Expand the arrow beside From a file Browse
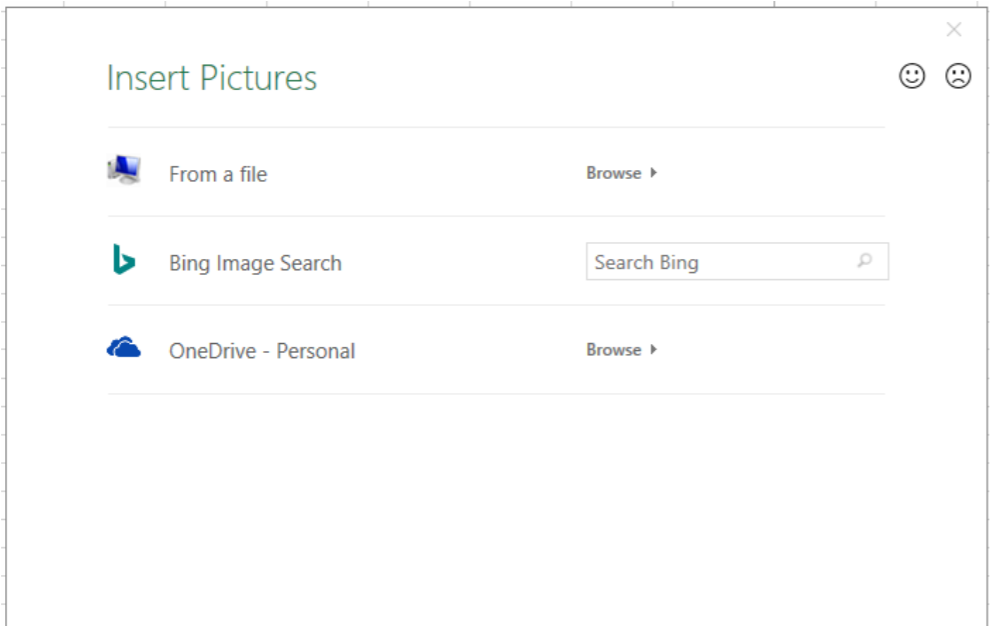Screen dimensions: 994x630 [x=654, y=173]
